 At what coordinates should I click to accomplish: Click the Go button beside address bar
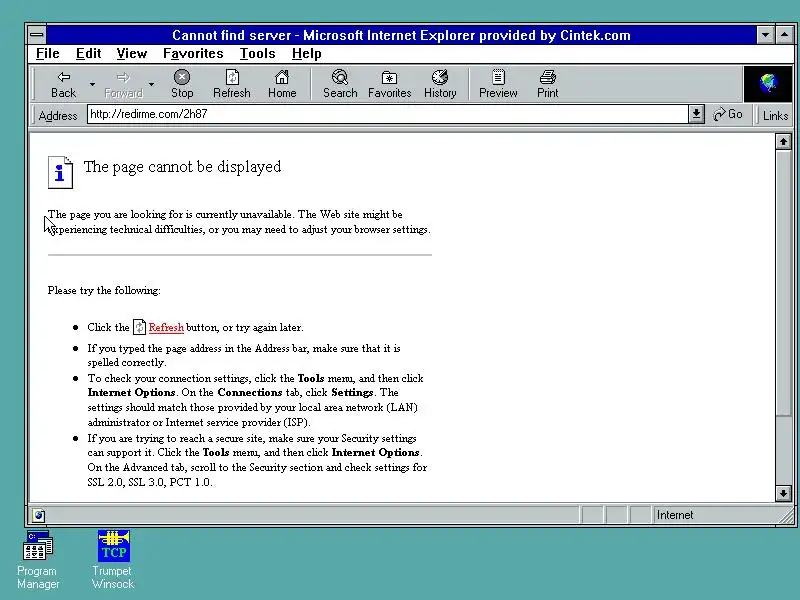(728, 114)
